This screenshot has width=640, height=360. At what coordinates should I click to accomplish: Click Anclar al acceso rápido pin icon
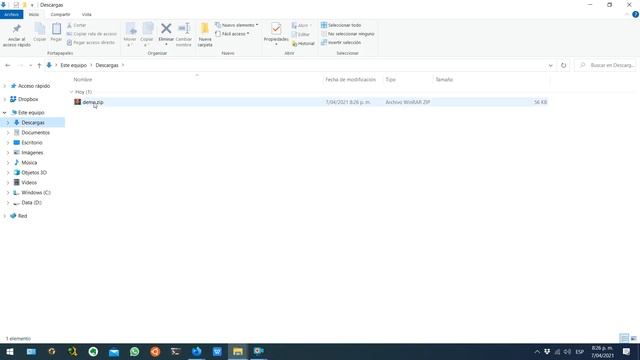point(16,29)
